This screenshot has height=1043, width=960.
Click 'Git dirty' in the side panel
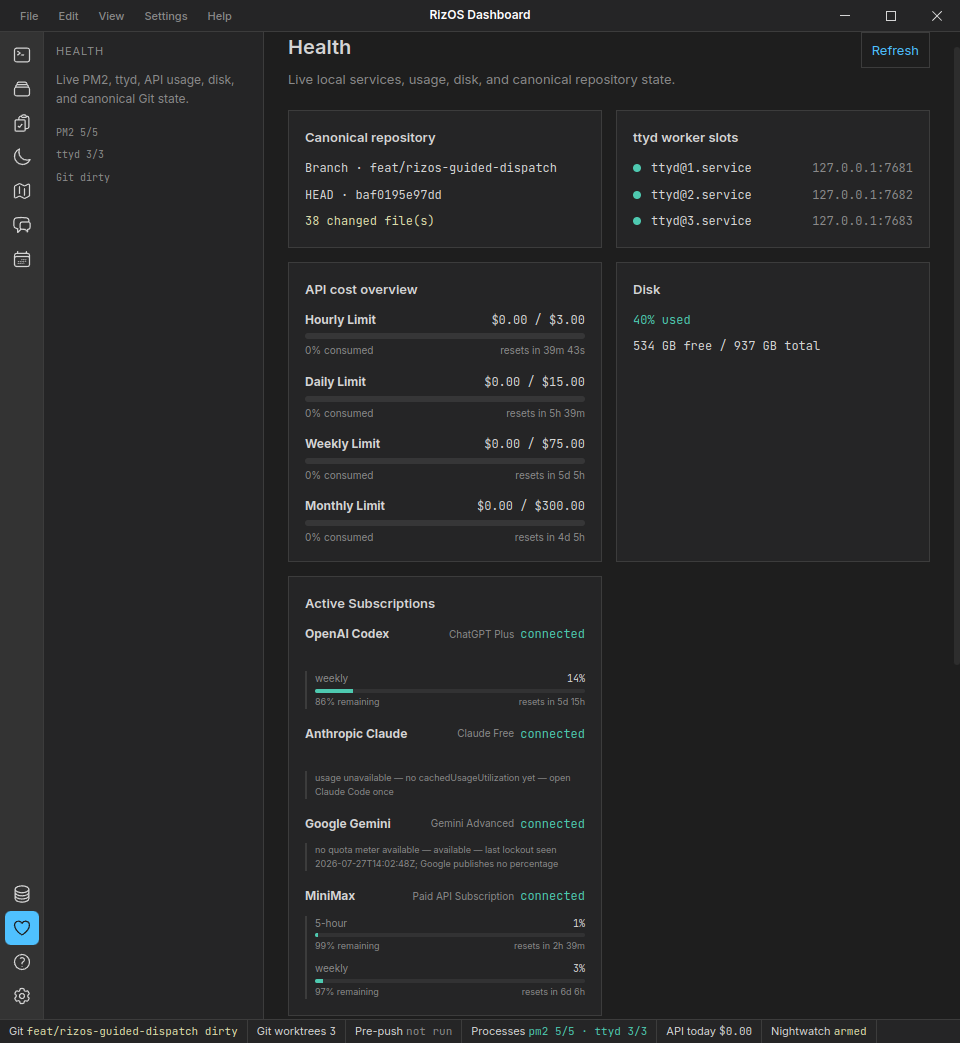[x=82, y=177]
